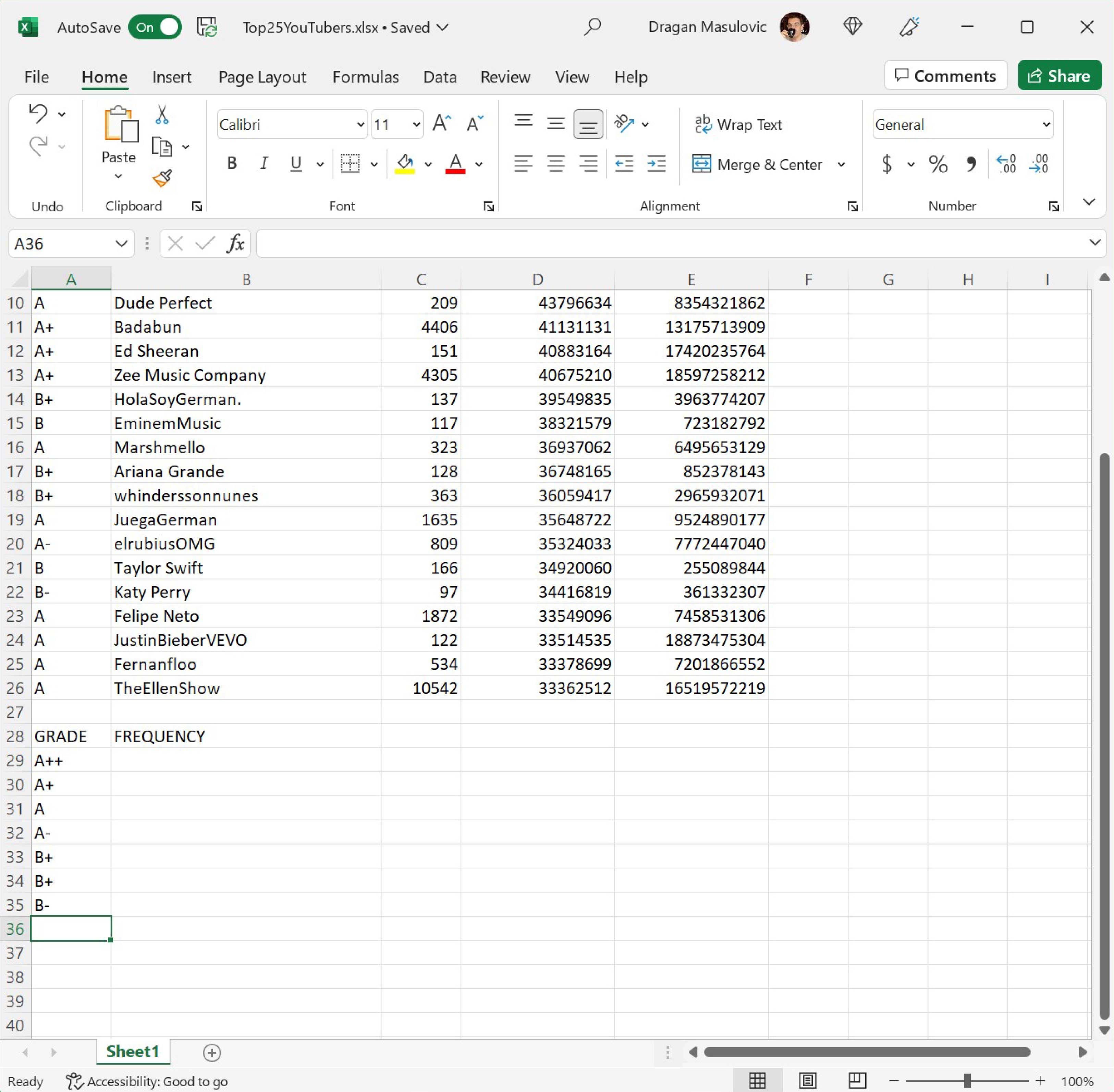
Task: Click the Borders icon in Font group
Action: click(350, 164)
